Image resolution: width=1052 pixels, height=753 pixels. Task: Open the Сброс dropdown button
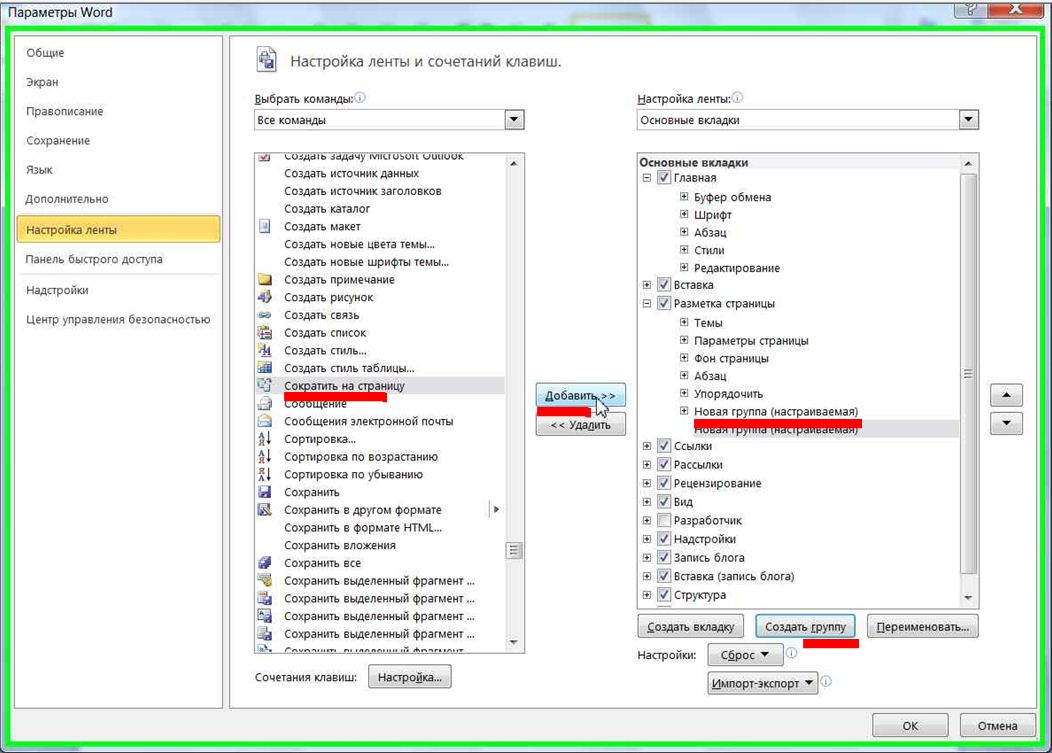tap(745, 654)
